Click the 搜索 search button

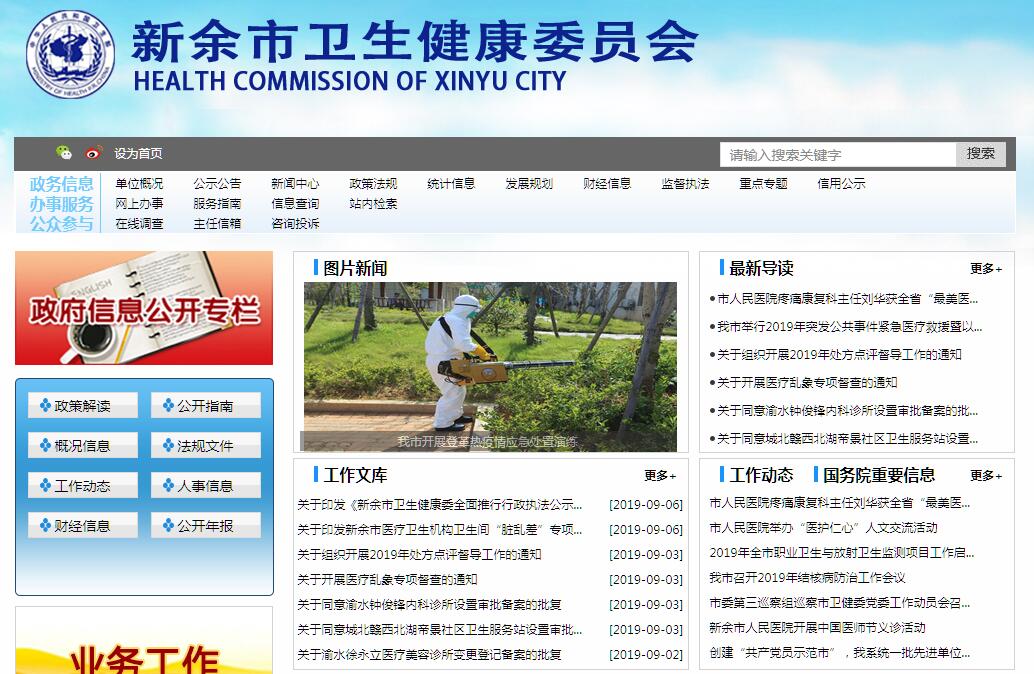981,154
